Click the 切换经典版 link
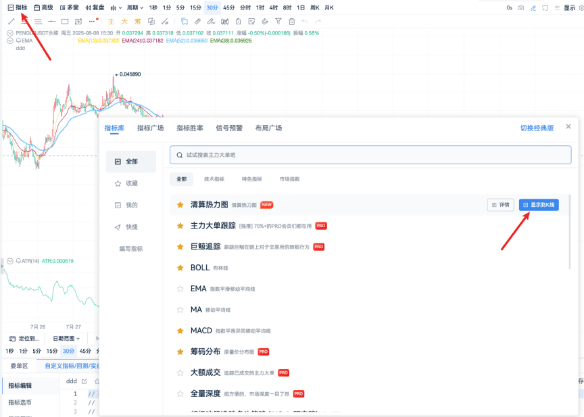This screenshot has width=584, height=417. coord(537,128)
